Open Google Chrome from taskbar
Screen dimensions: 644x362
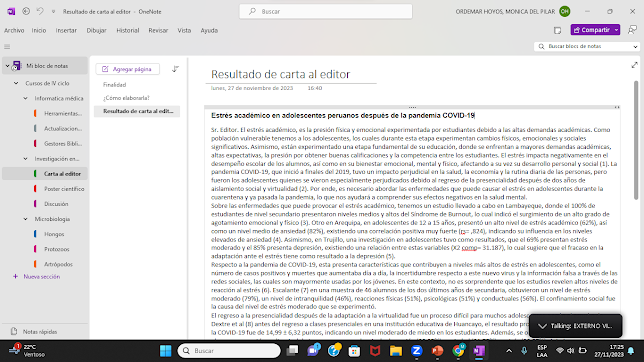point(458,351)
